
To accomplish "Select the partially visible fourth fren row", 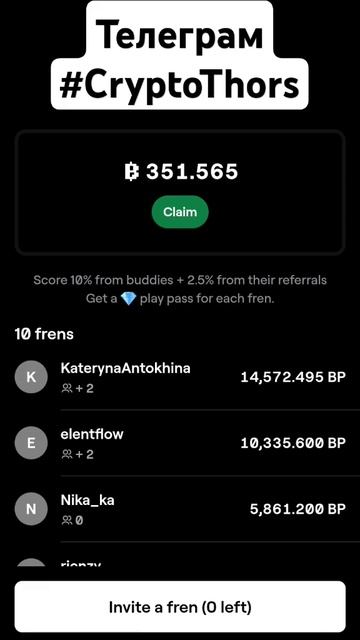I will (180, 562).
